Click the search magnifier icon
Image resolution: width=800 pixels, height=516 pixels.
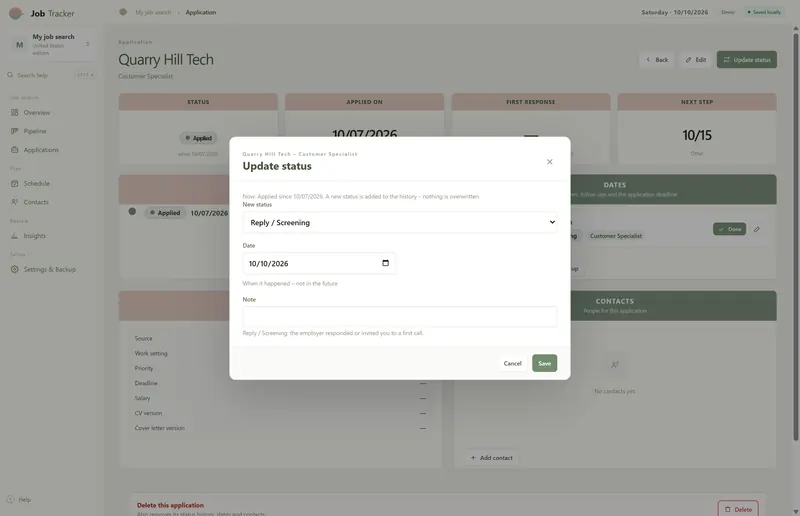[10, 75]
